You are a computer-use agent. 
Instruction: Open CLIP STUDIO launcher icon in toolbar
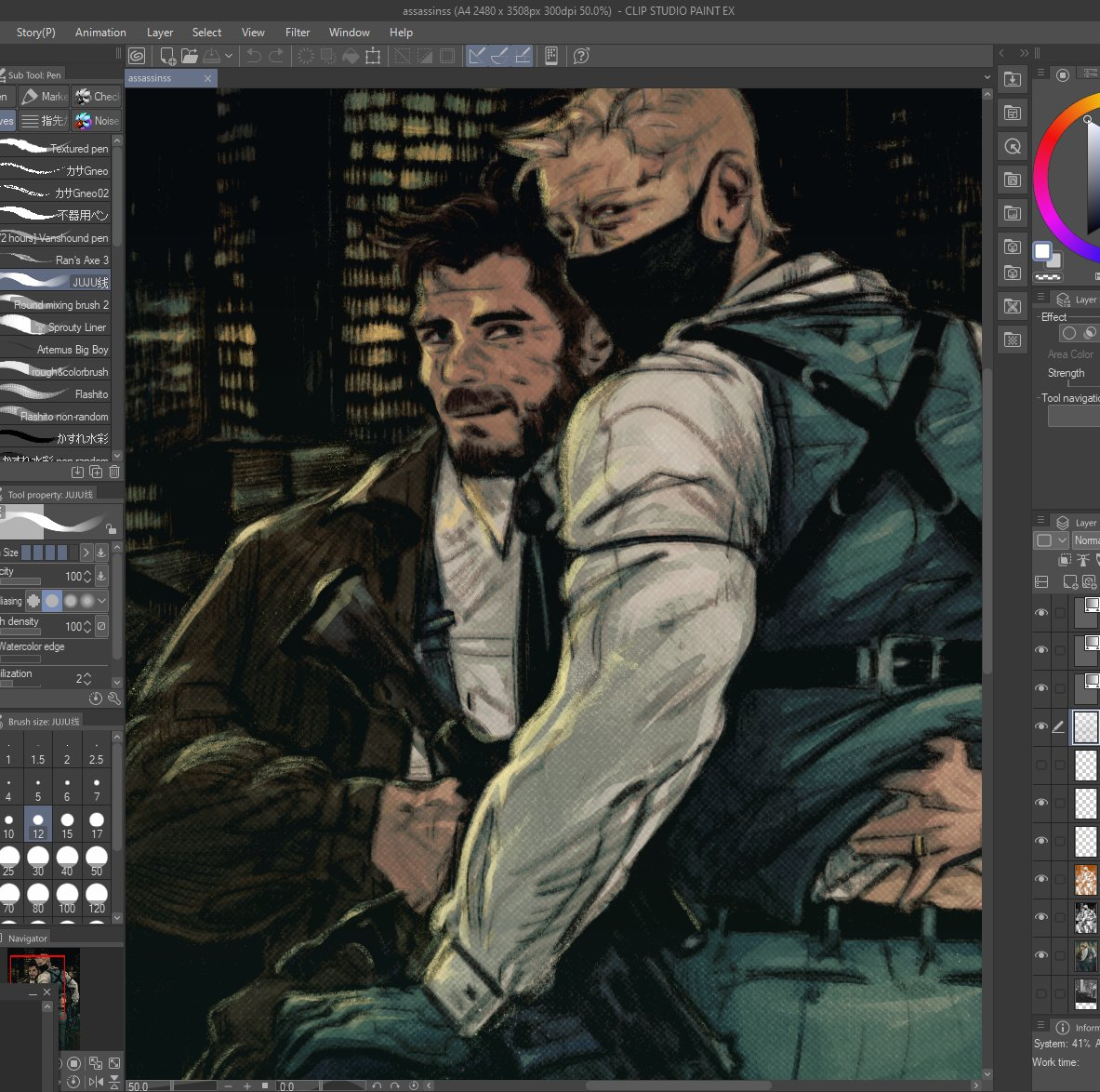pyautogui.click(x=137, y=56)
